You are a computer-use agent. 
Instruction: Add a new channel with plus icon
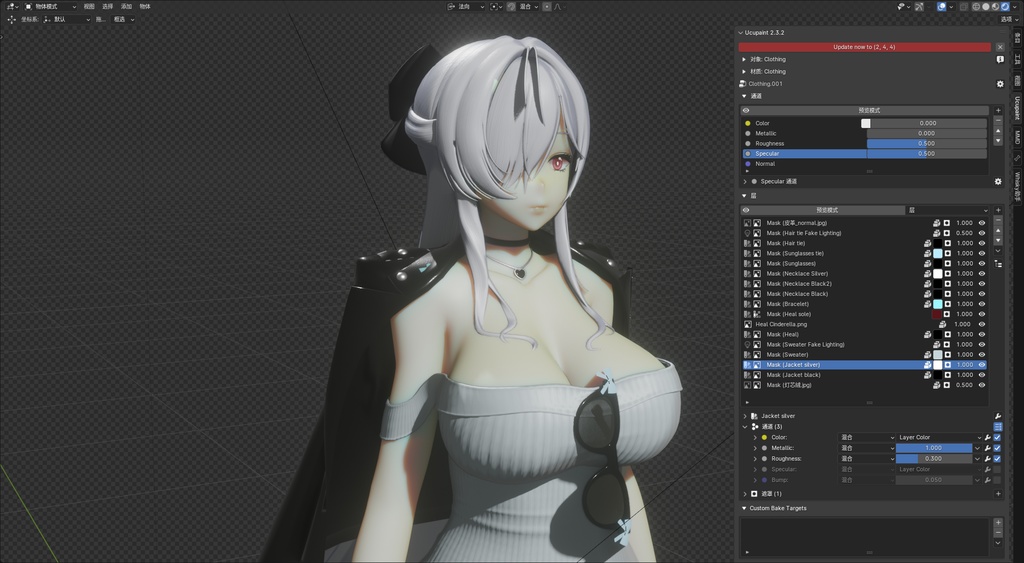point(998,110)
